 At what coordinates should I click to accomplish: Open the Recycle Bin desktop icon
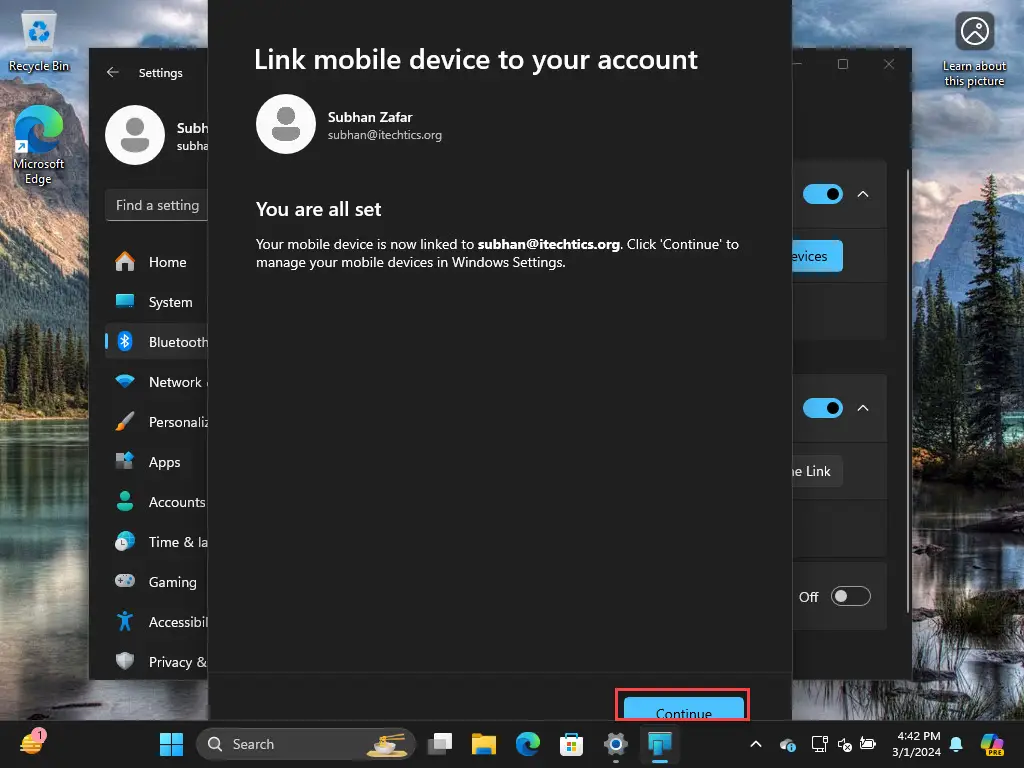click(39, 41)
